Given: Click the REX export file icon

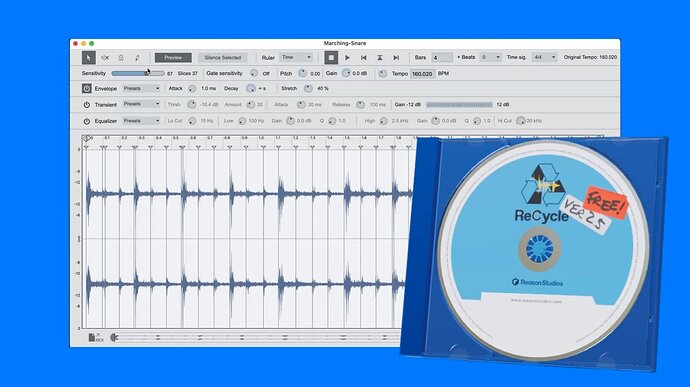Looking at the screenshot, I should click(95, 337).
